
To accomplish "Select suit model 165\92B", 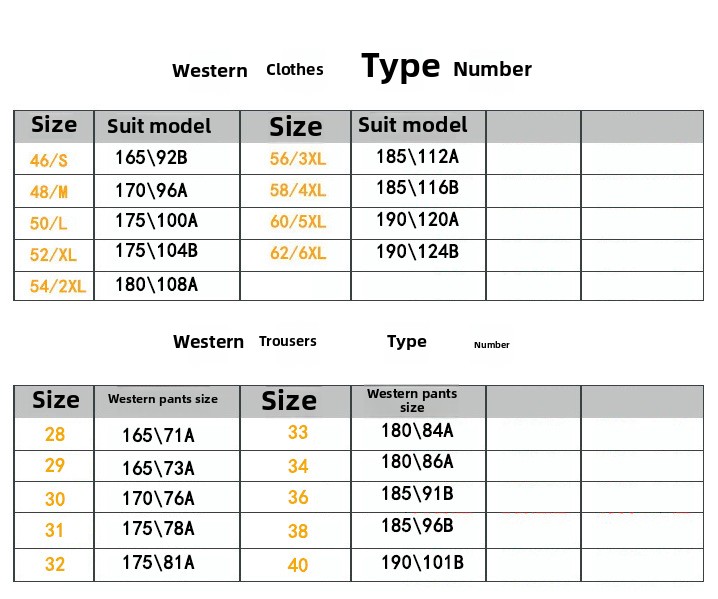I will click(x=151, y=158).
